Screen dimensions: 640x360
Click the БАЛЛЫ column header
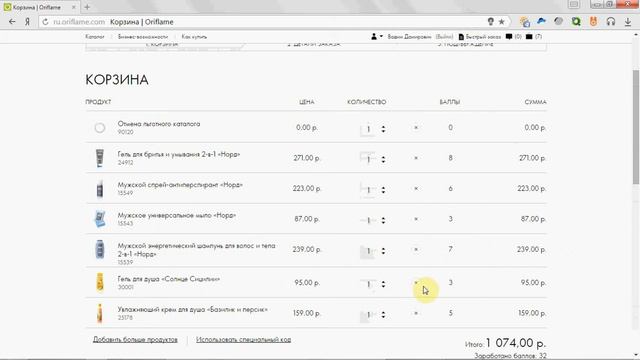coord(450,102)
